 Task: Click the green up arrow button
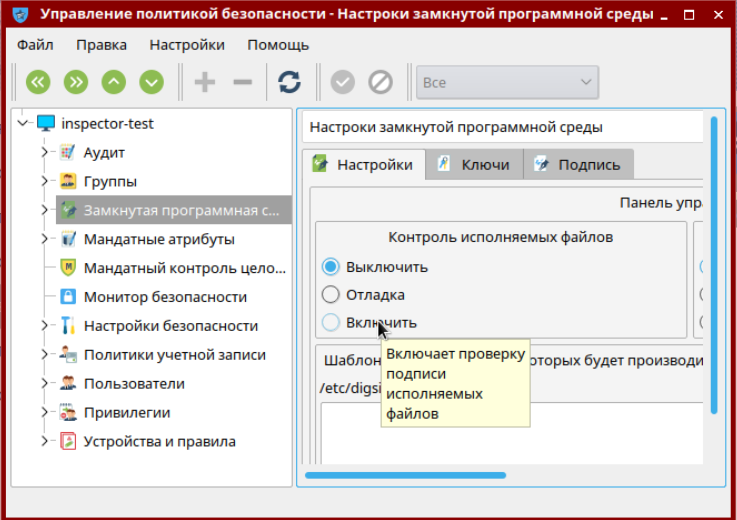114,82
